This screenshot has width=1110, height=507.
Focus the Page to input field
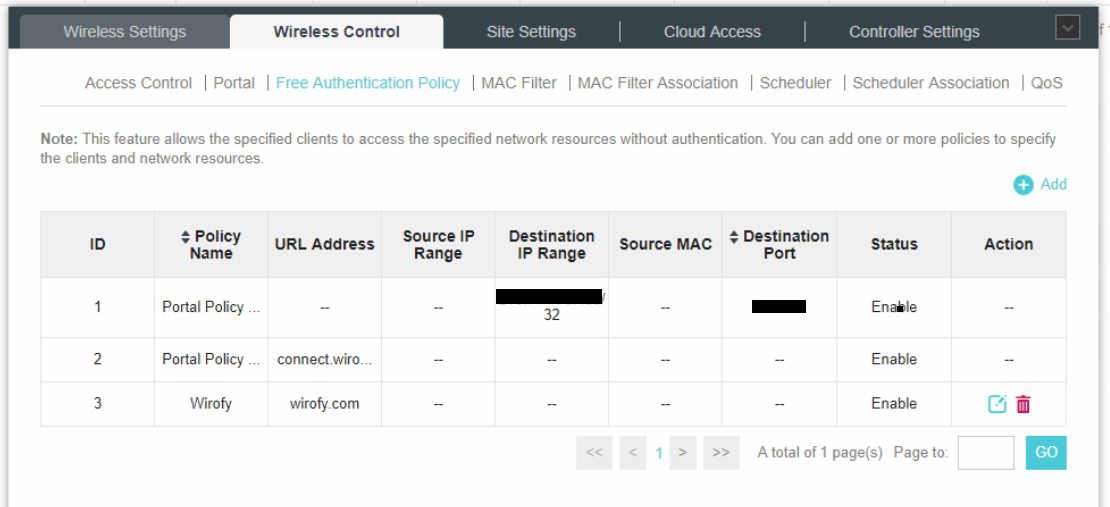point(985,453)
